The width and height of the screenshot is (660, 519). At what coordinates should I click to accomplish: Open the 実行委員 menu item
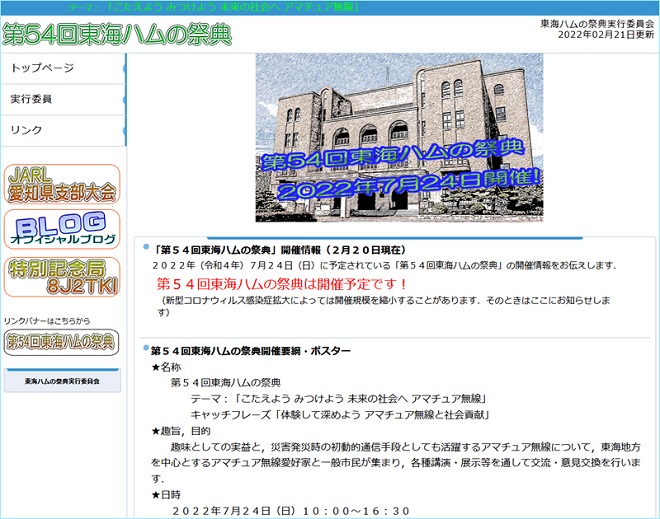click(63, 99)
